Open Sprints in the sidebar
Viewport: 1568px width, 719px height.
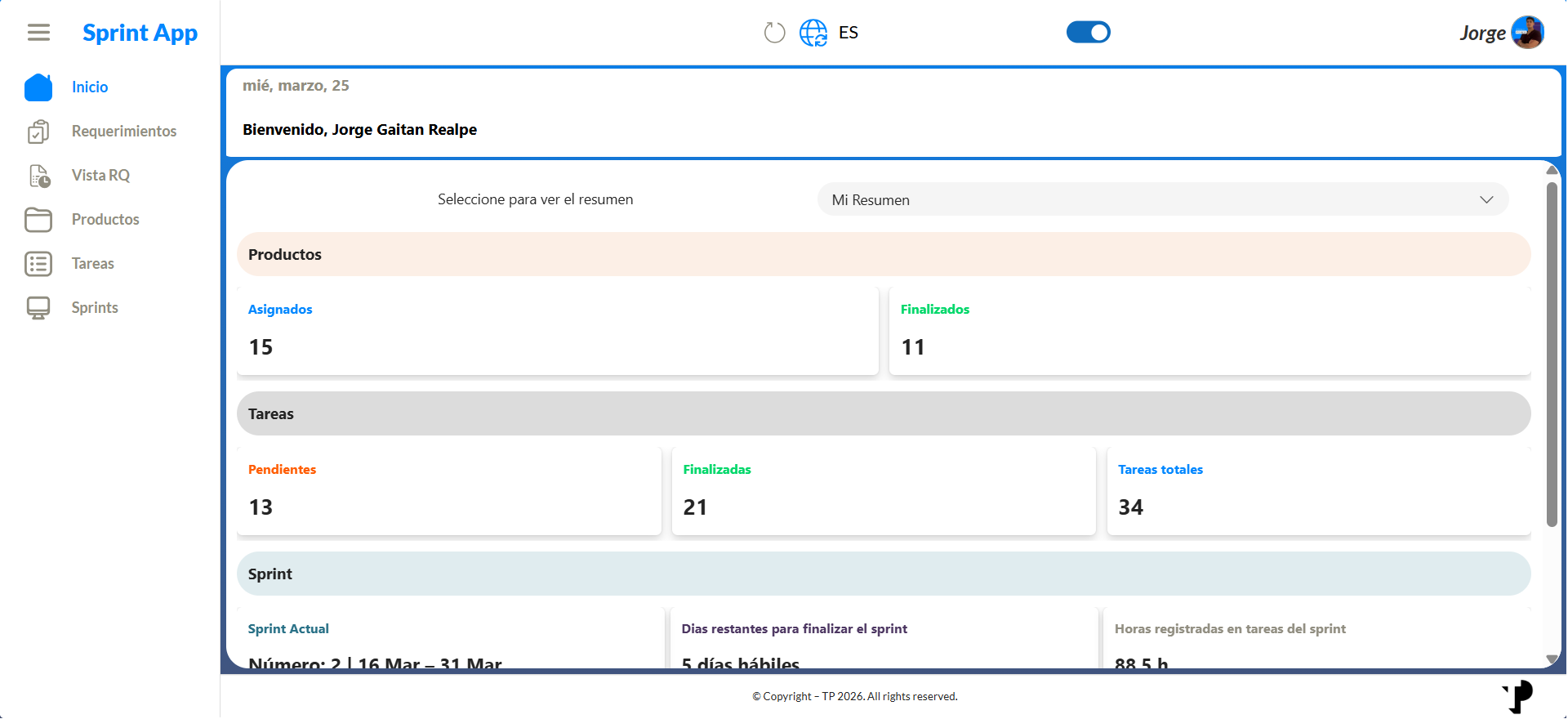click(95, 307)
